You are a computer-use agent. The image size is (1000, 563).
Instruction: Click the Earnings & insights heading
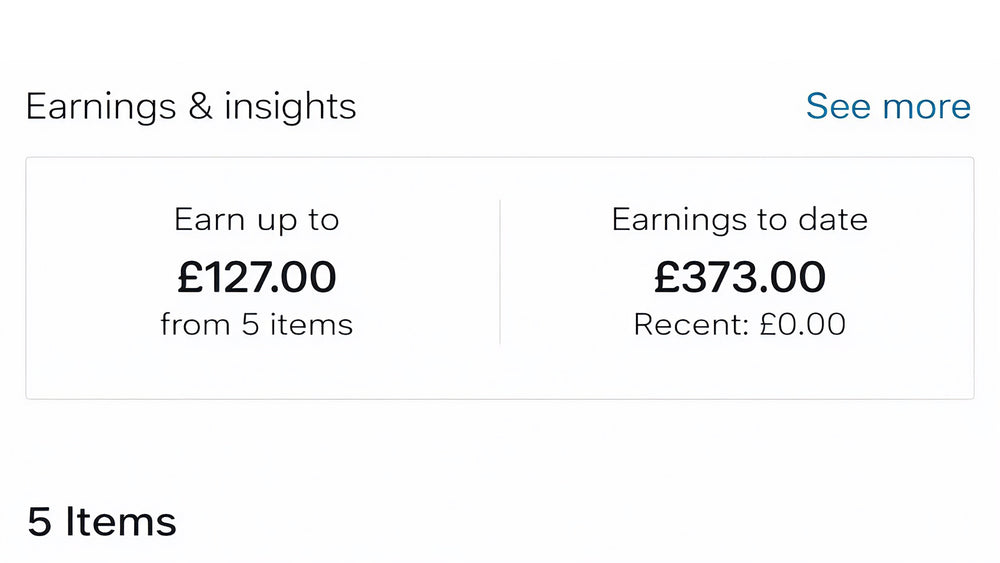(191, 106)
